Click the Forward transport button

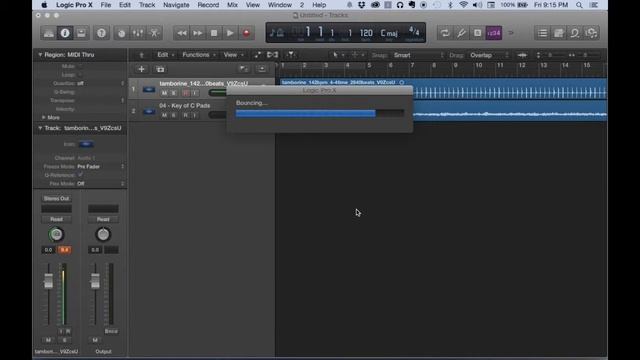(x=198, y=33)
